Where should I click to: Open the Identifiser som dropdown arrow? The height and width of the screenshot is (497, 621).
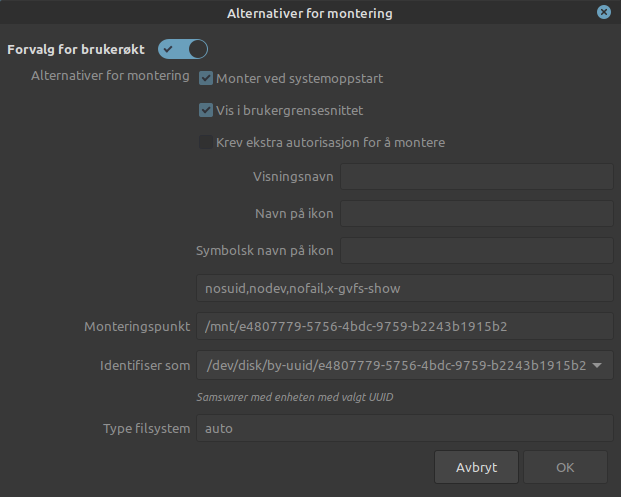[x=597, y=365]
